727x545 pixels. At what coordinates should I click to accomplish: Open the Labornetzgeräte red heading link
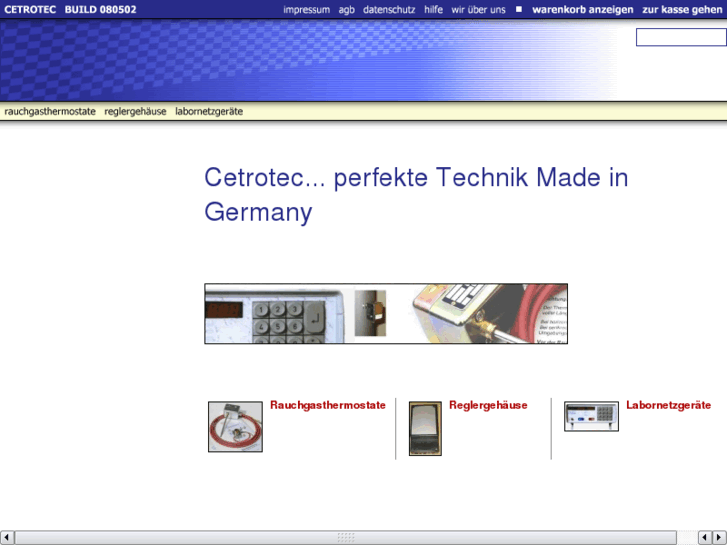(x=669, y=405)
